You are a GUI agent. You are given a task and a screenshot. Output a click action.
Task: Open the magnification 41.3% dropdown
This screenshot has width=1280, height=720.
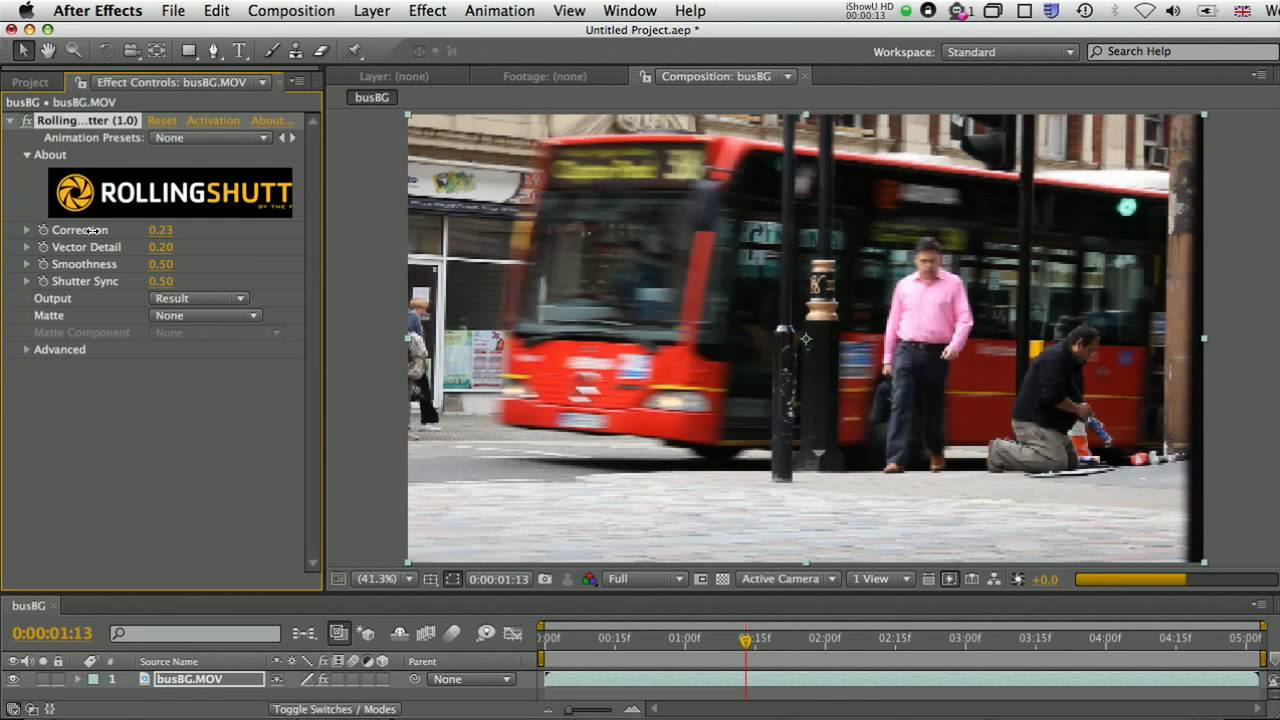click(385, 579)
